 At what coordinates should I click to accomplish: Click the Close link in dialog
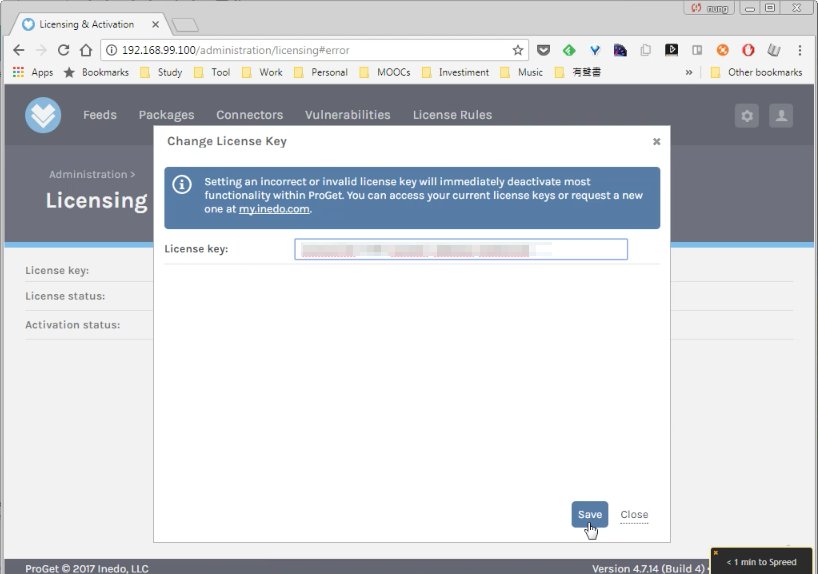[x=634, y=515]
